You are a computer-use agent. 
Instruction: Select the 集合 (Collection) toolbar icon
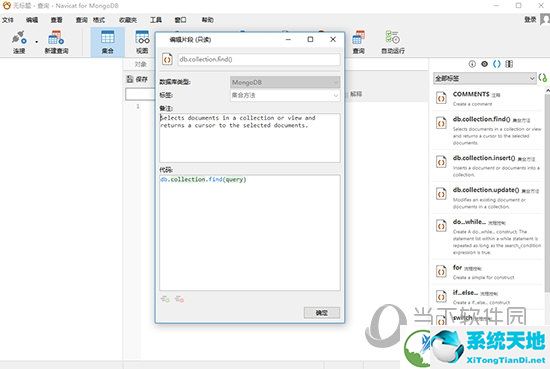point(107,42)
